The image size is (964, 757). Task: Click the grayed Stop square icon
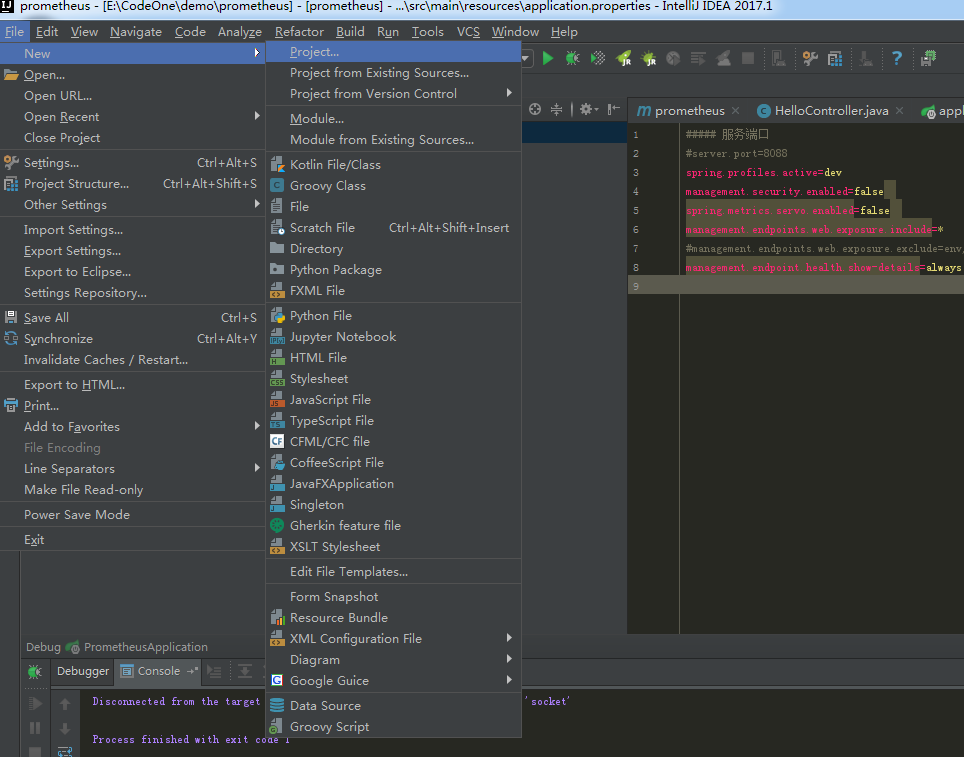[x=748, y=58]
